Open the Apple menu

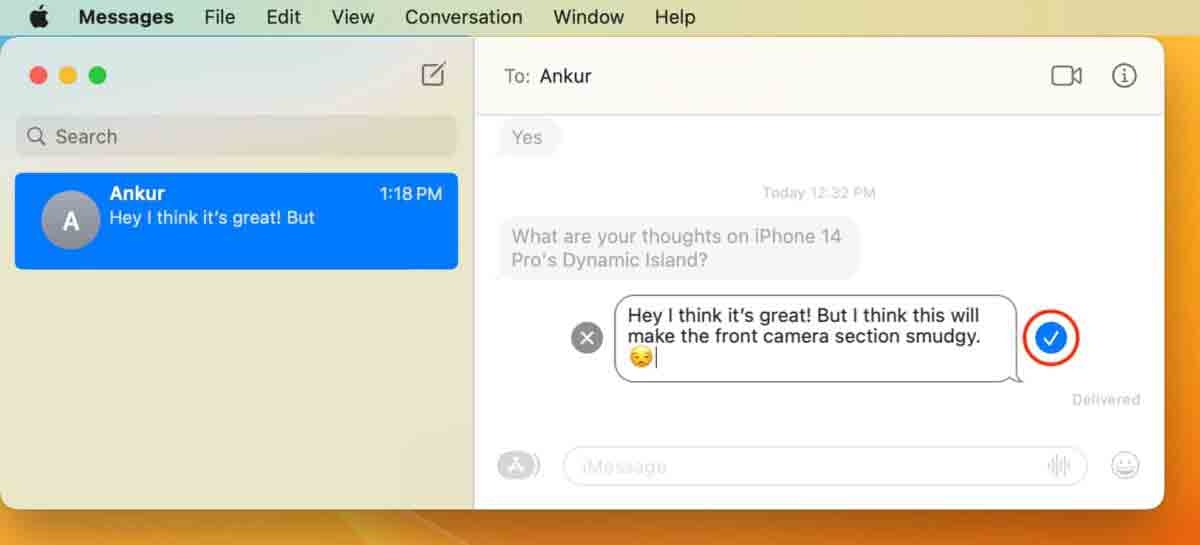[x=38, y=17]
